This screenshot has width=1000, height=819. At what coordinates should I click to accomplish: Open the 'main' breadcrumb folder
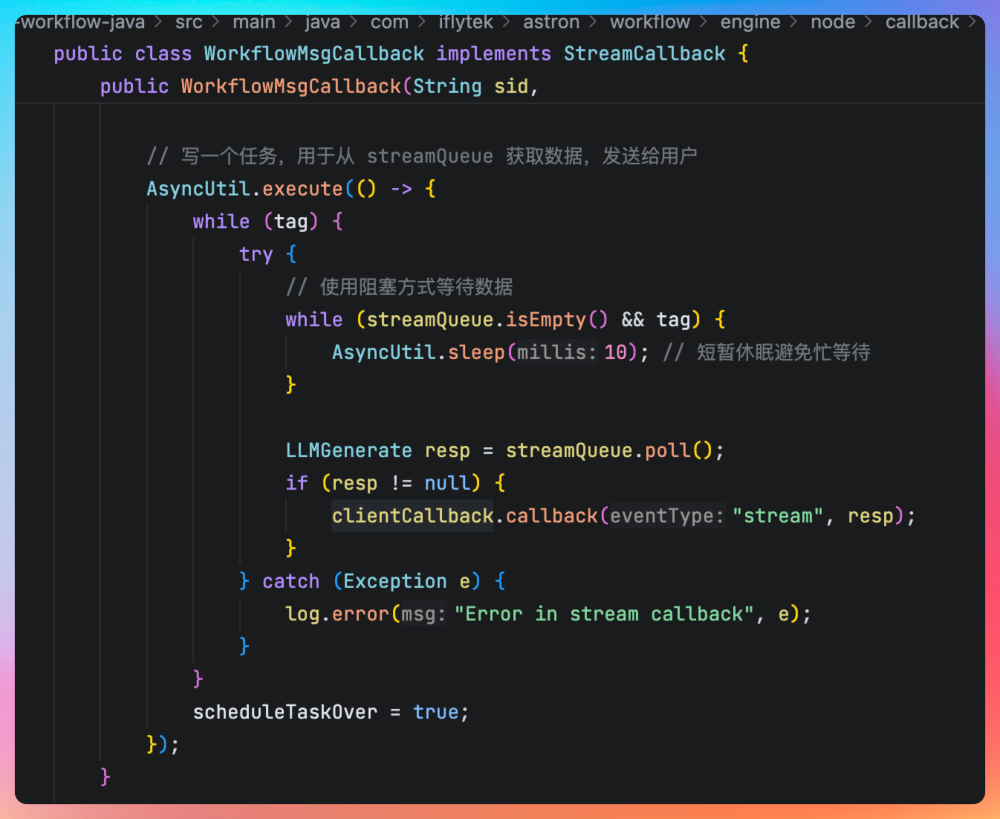tap(254, 22)
